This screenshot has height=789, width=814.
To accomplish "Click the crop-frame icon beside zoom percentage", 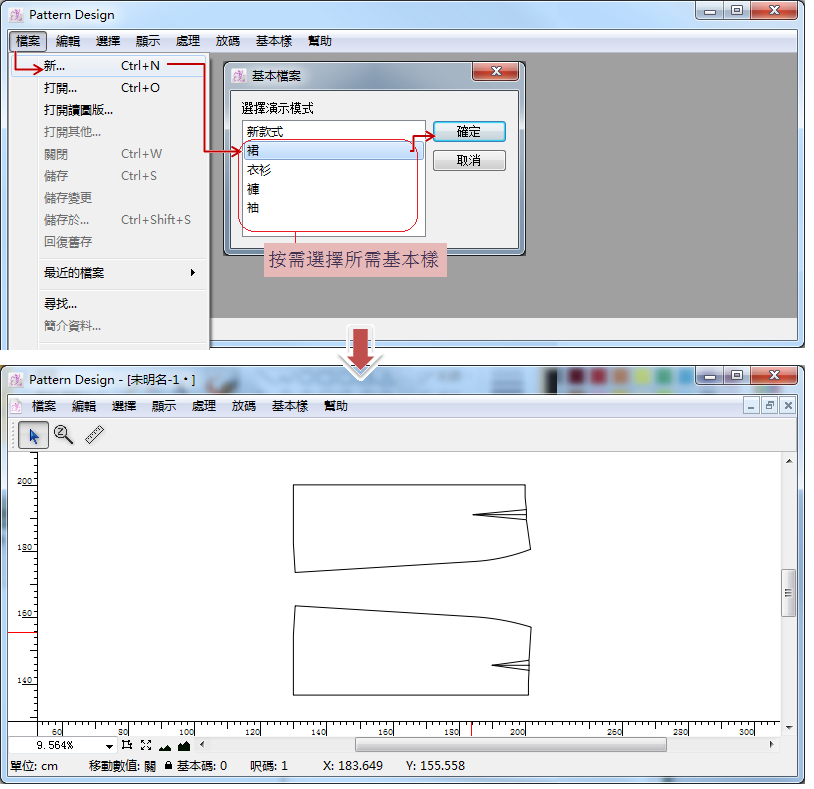I will [x=127, y=745].
